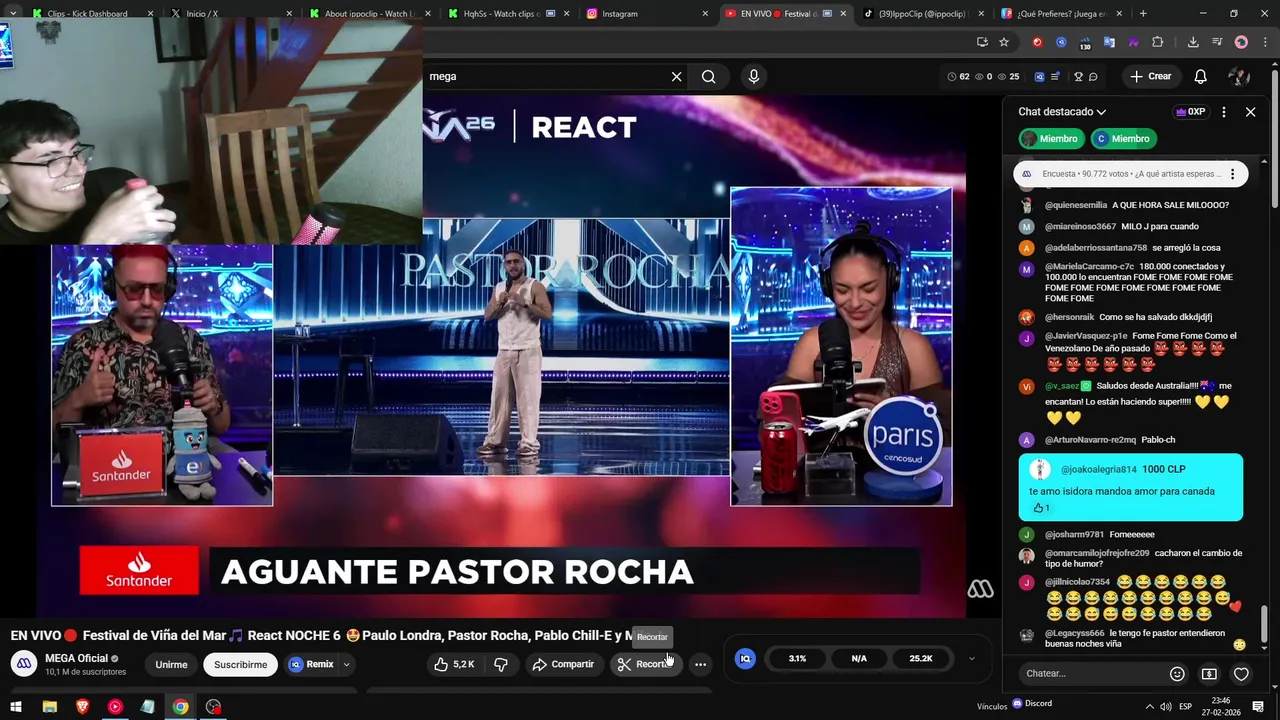The height and width of the screenshot is (720, 1280).
Task: Open the volume control in tray
Action: [1166, 707]
